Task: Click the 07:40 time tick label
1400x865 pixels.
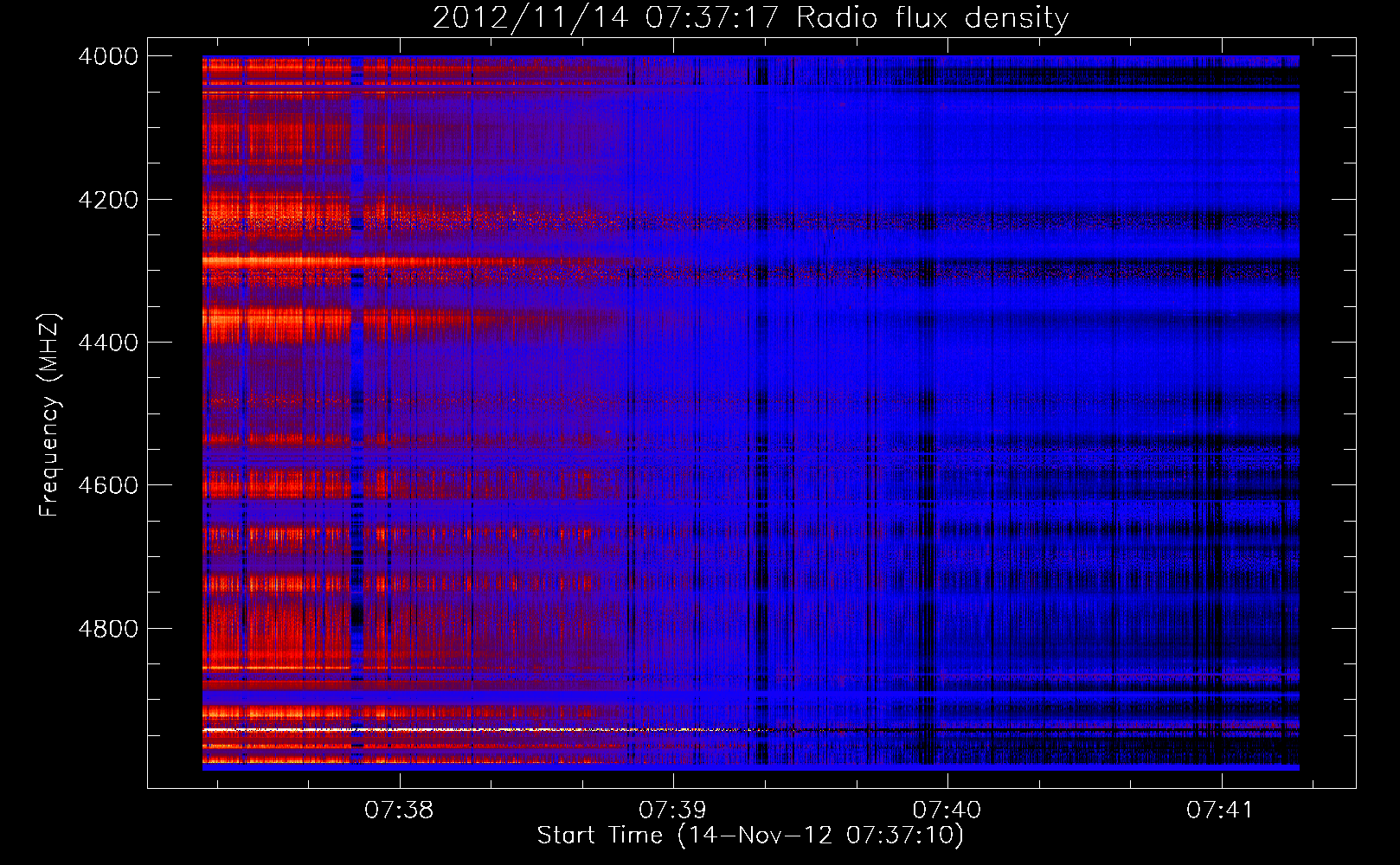Action: coord(947,811)
